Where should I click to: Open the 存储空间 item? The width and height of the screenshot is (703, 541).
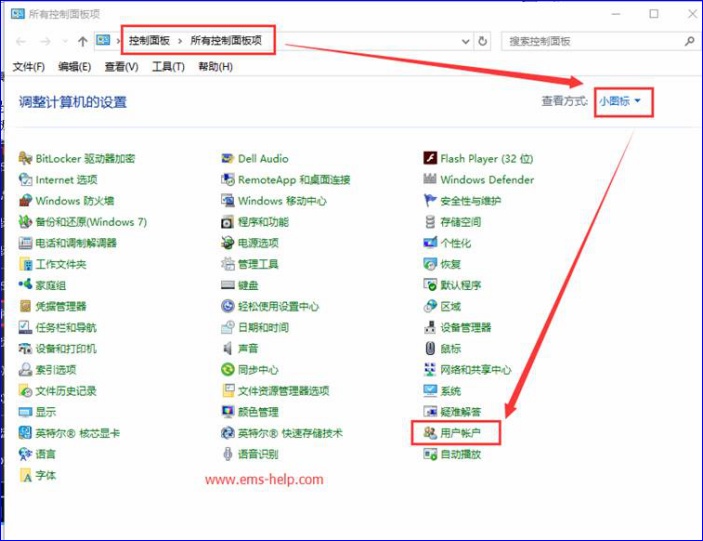tap(452, 222)
